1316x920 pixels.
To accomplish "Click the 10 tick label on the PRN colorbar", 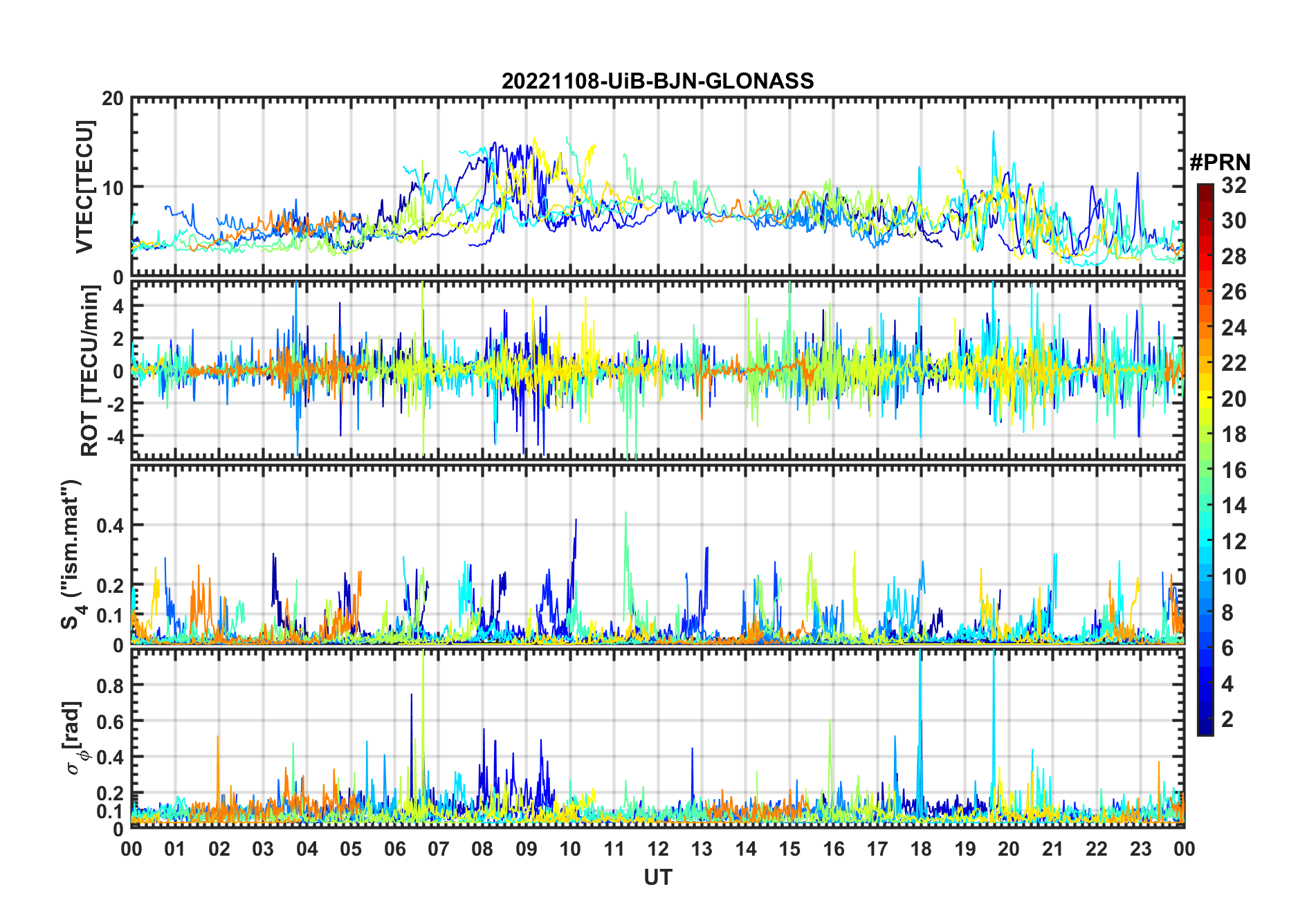I will (x=1234, y=577).
